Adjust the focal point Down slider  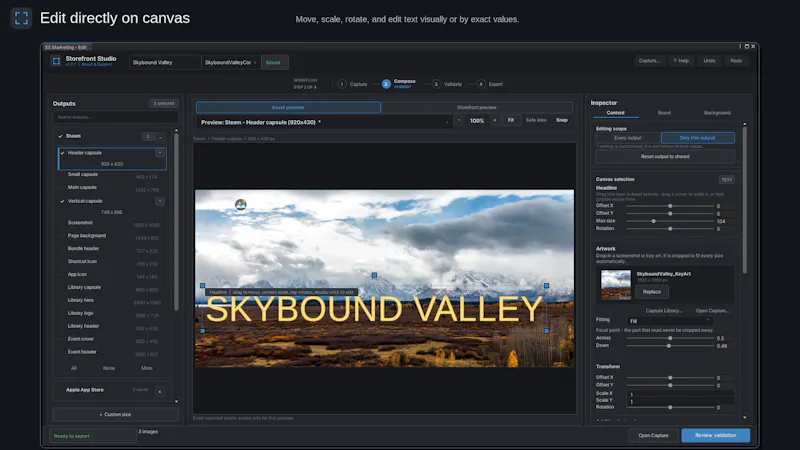[669, 346]
